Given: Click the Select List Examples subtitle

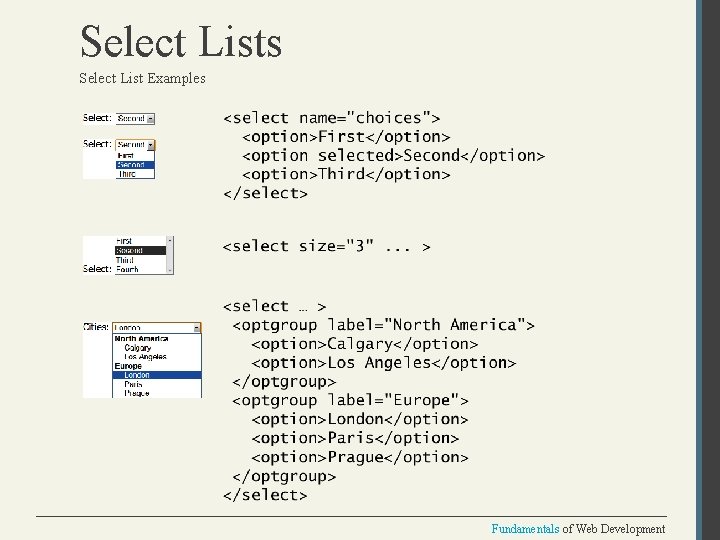Looking at the screenshot, I should [x=142, y=78].
